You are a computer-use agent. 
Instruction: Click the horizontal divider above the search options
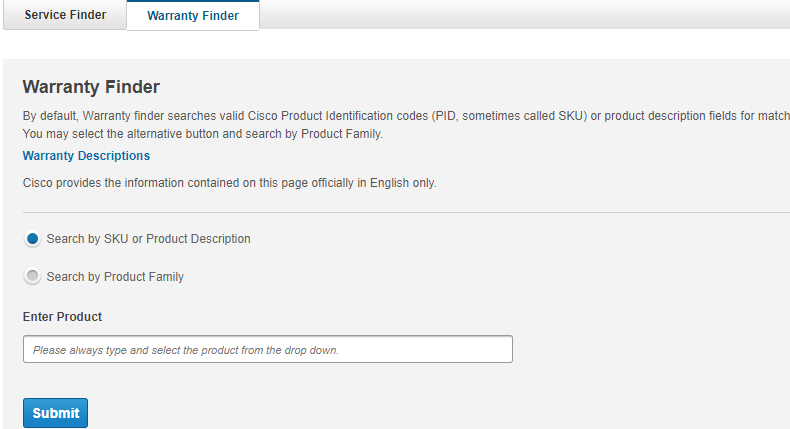click(x=400, y=212)
